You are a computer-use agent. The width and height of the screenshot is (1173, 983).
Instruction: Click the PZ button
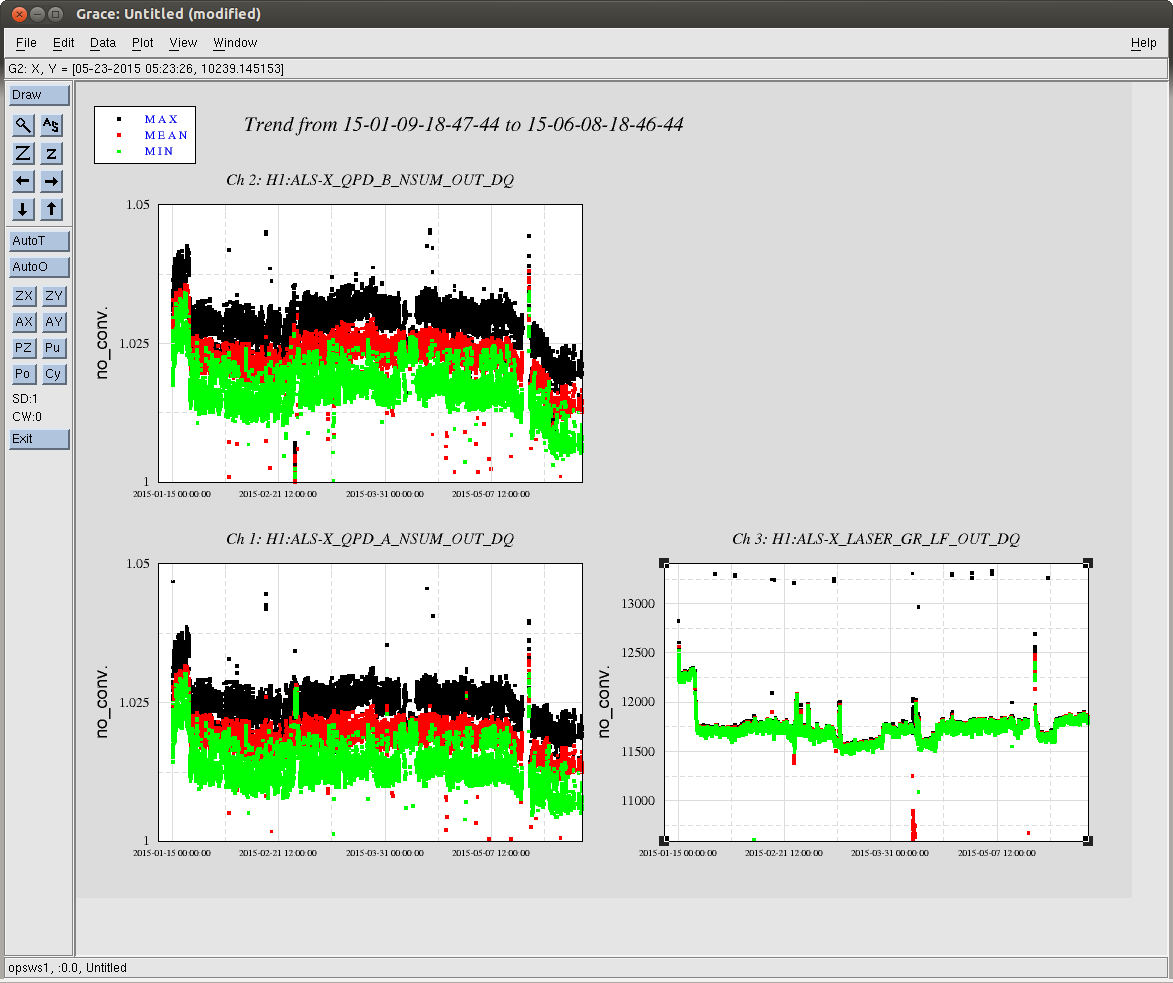tap(24, 348)
